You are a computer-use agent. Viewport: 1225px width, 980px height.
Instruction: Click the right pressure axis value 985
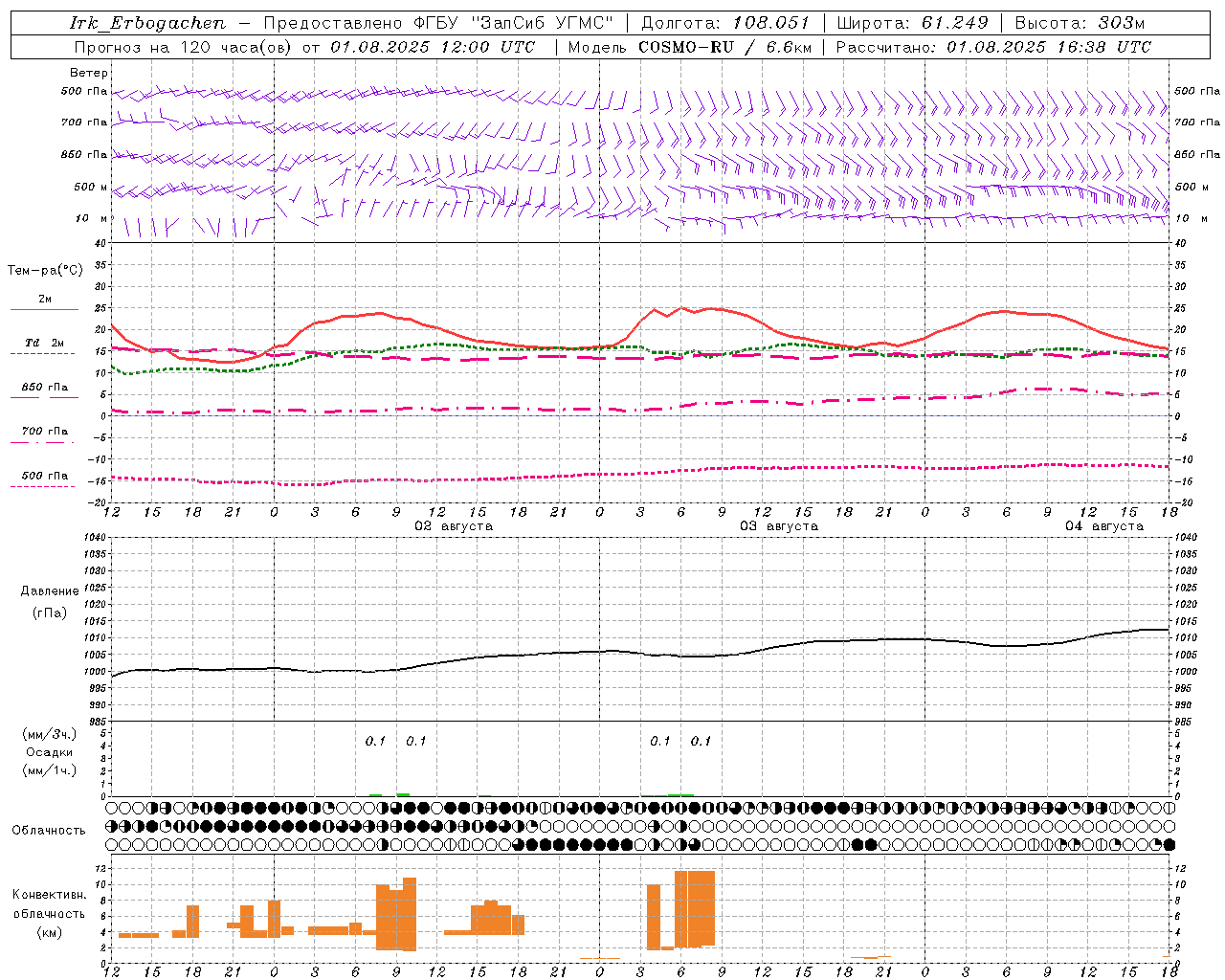(1185, 721)
